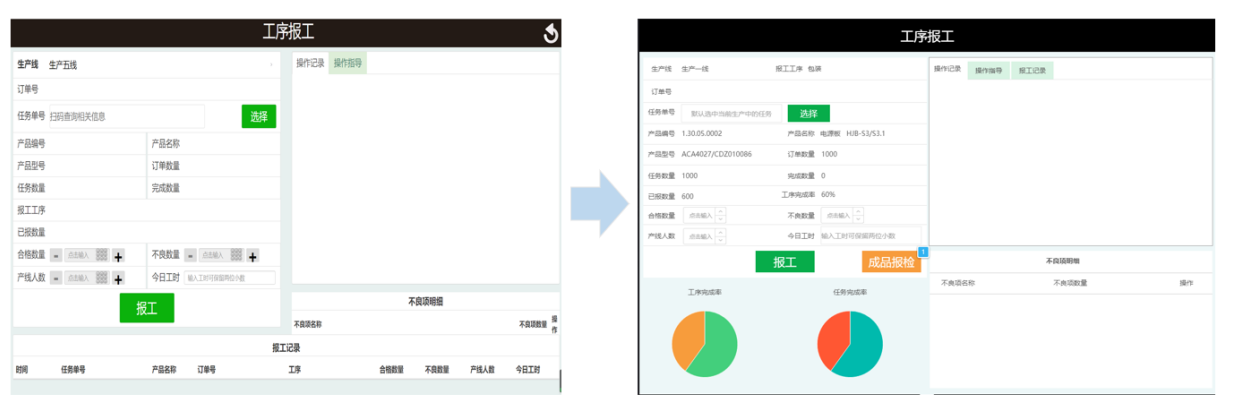The image size is (1233, 411).
Task: Click the minus icon for 不良数量
Action: coord(189,255)
